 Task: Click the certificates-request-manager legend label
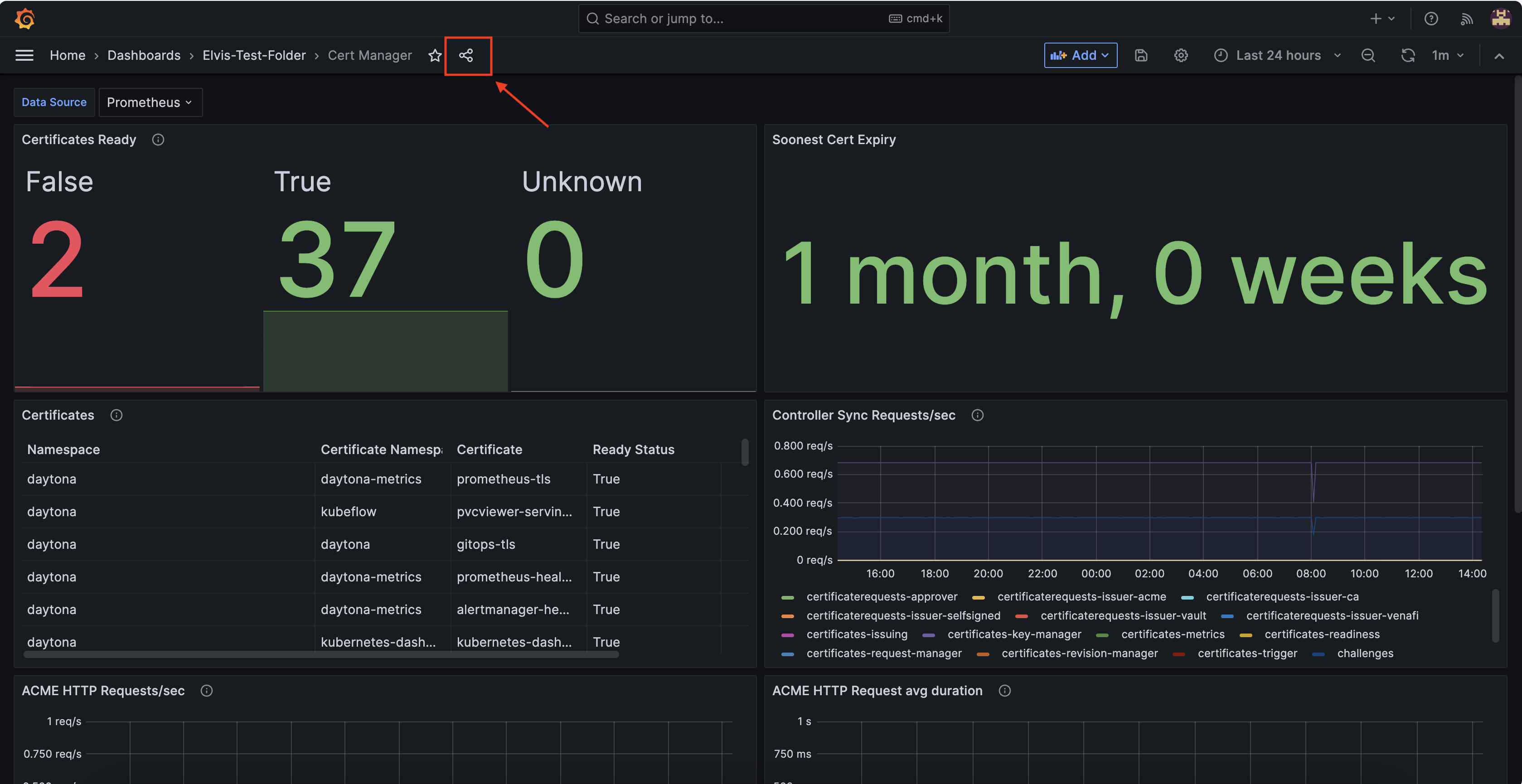click(884, 653)
